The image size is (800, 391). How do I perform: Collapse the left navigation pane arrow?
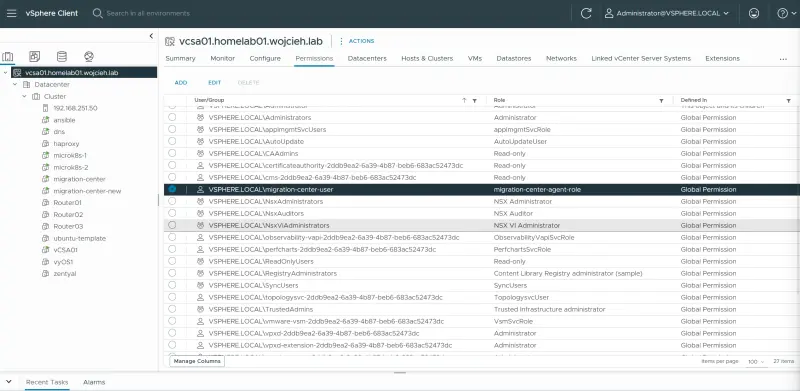(x=151, y=36)
